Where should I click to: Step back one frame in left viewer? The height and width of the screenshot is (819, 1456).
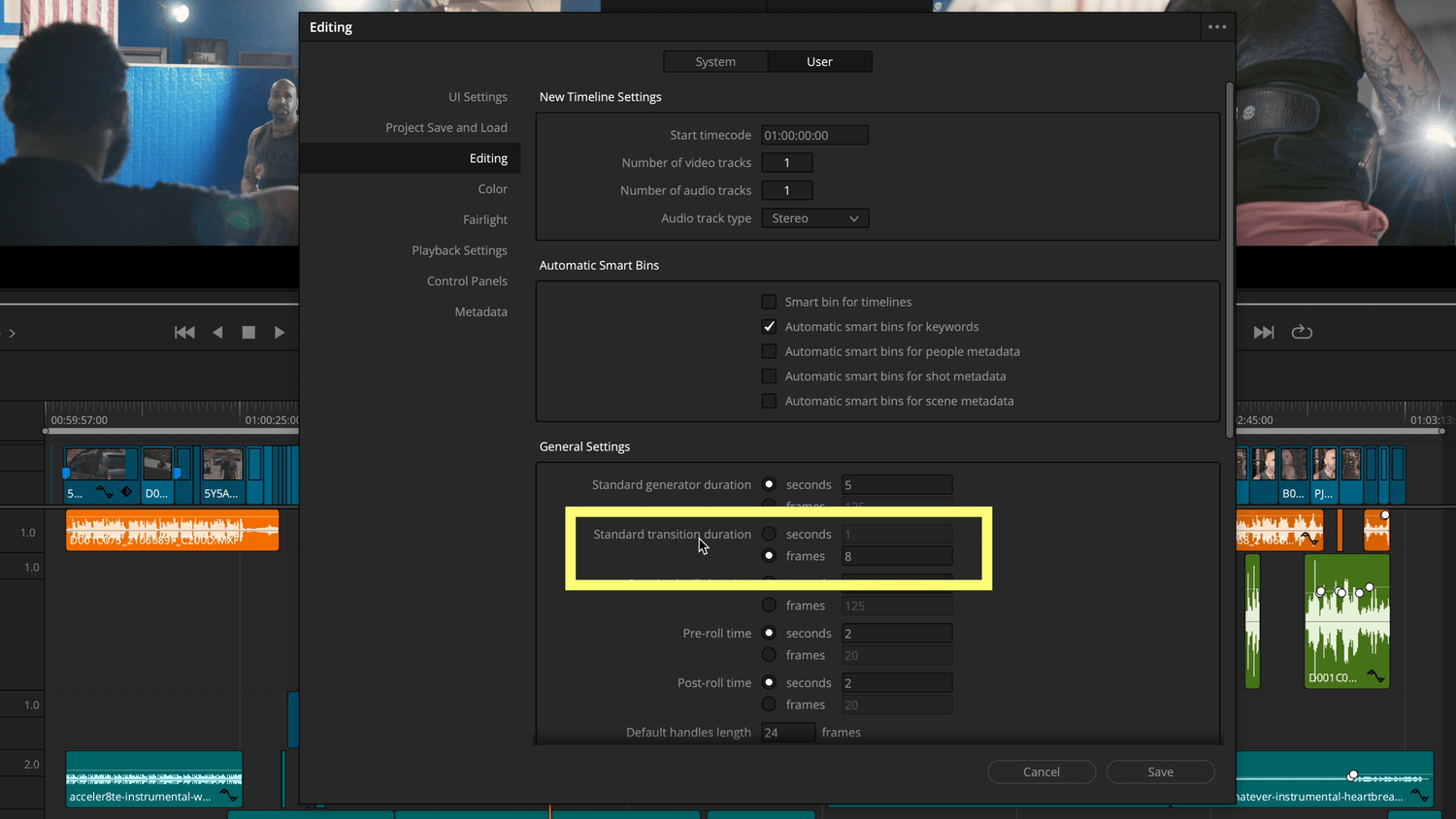(217, 332)
